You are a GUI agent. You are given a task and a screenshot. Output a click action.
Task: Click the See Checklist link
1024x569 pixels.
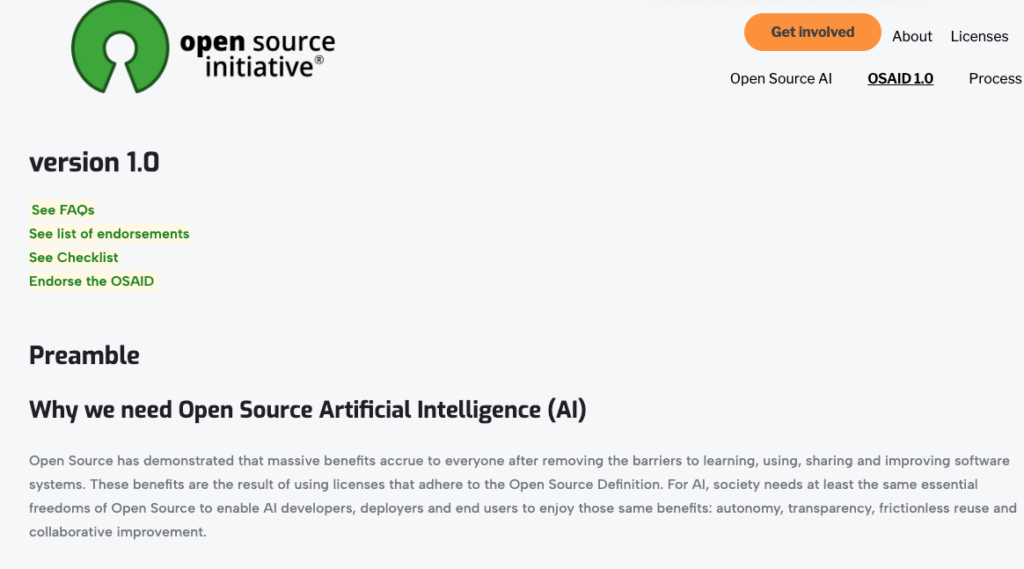tap(74, 258)
